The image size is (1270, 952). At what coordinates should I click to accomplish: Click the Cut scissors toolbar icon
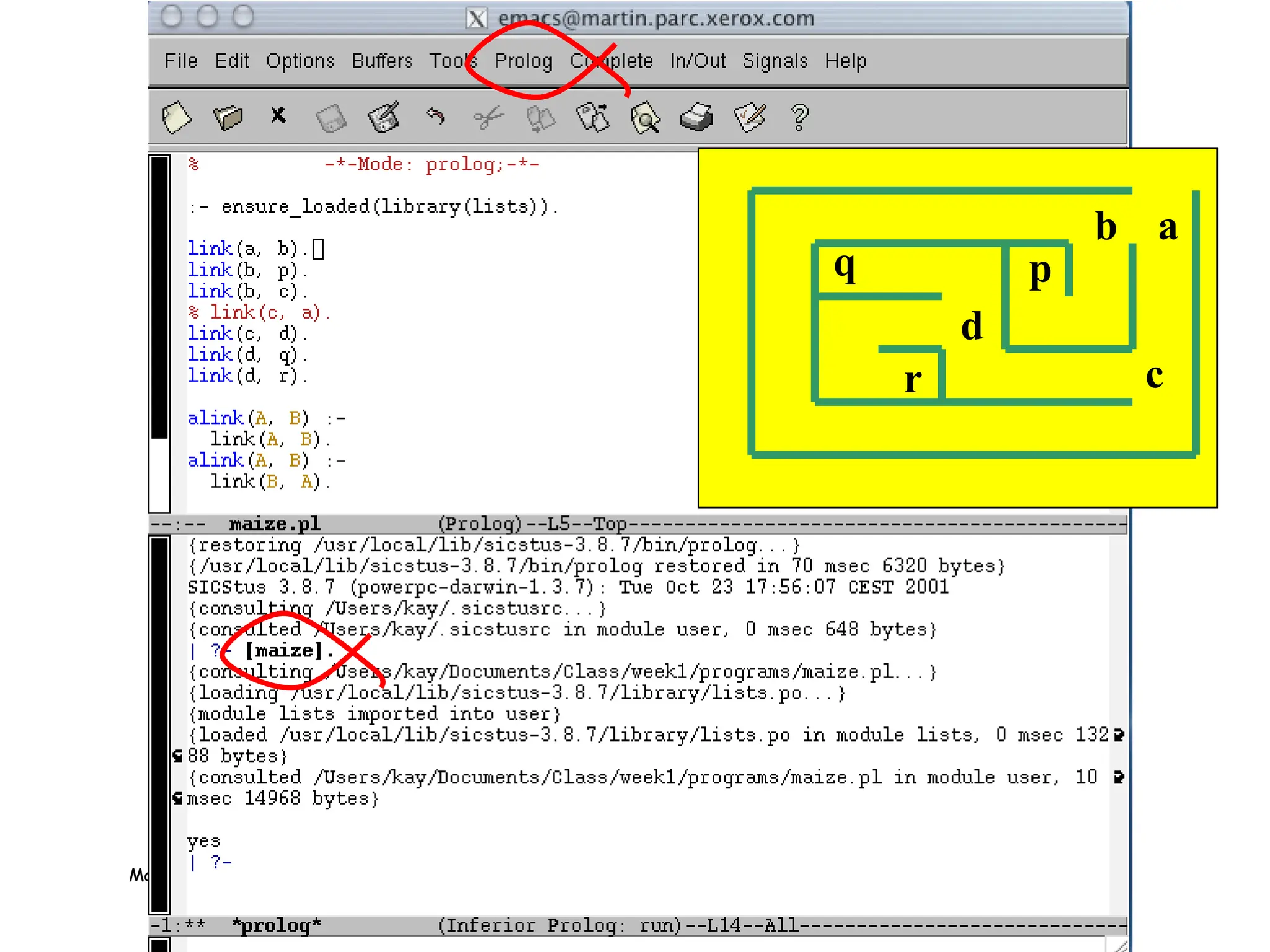tap(488, 117)
